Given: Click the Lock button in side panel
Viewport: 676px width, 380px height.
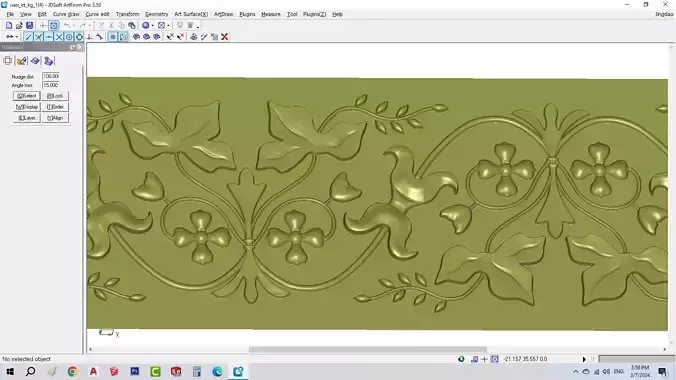Looking at the screenshot, I should click(x=55, y=96).
